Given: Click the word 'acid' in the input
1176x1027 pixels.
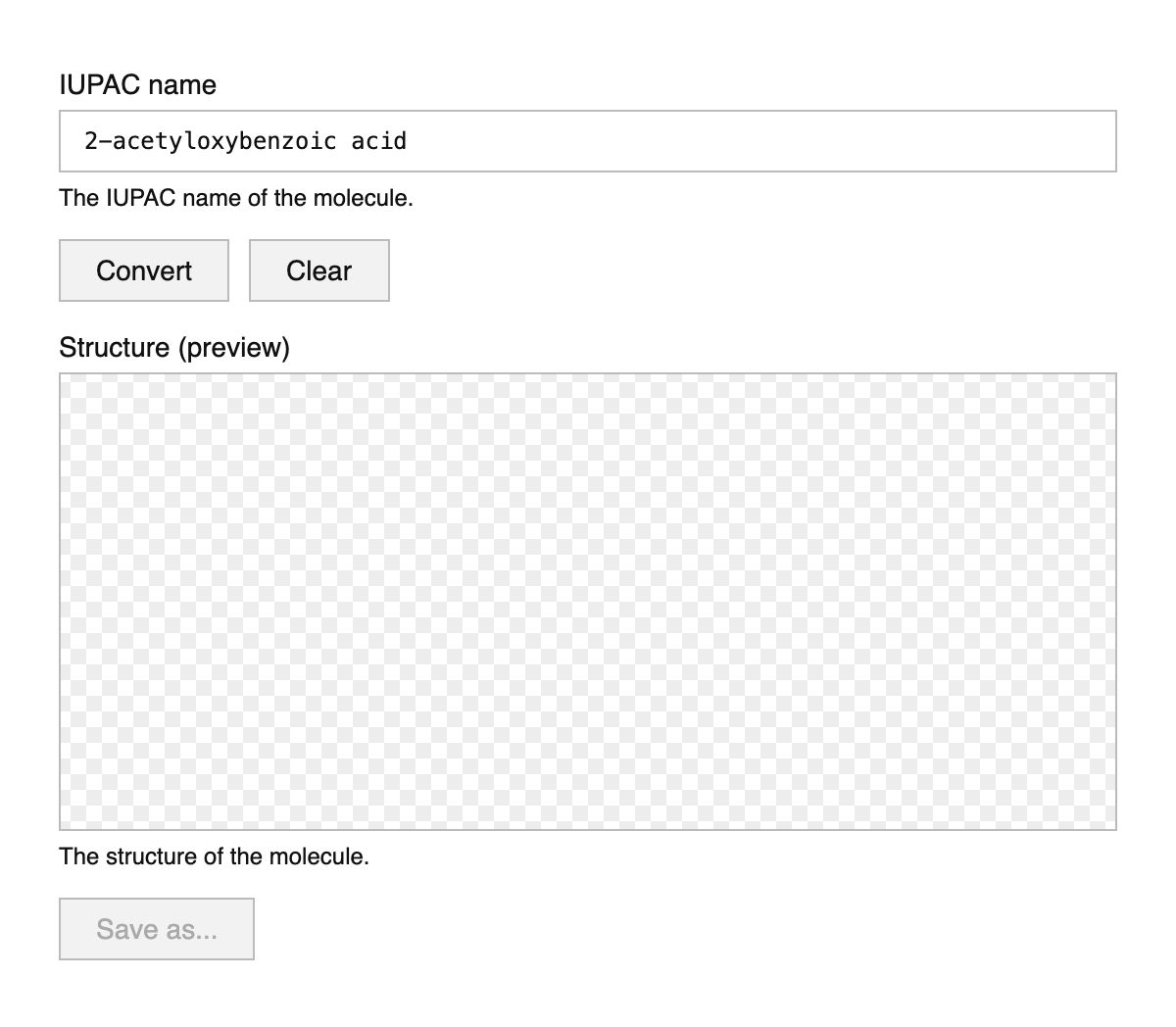Looking at the screenshot, I should [379, 141].
